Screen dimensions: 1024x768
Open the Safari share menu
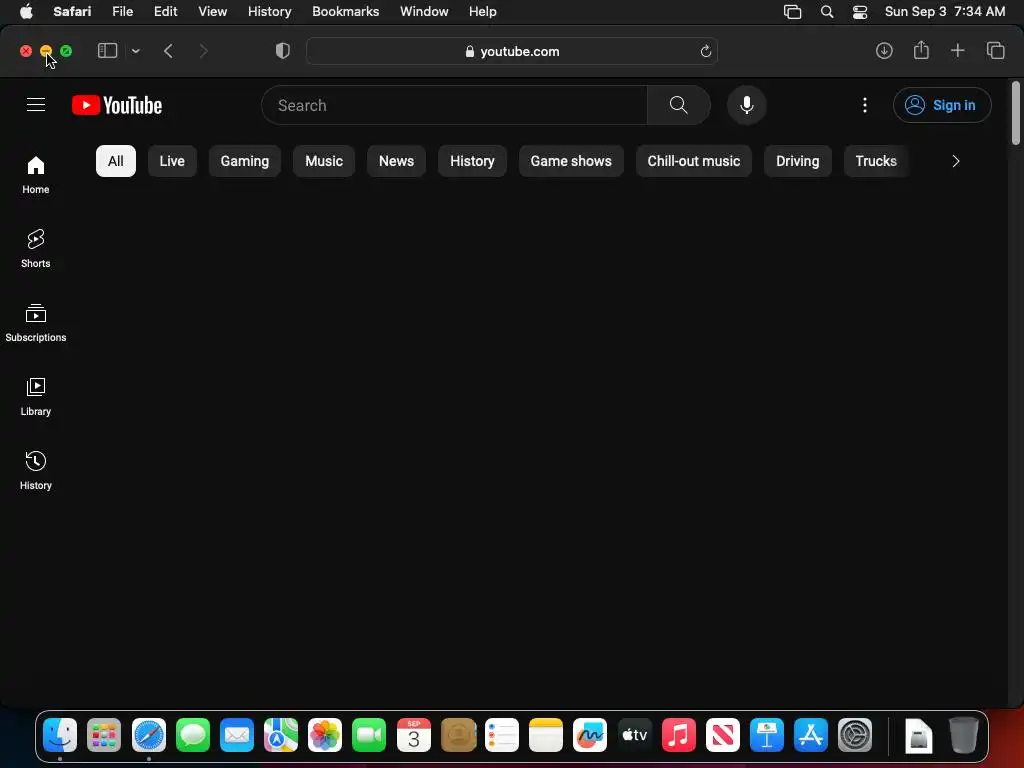[921, 50]
